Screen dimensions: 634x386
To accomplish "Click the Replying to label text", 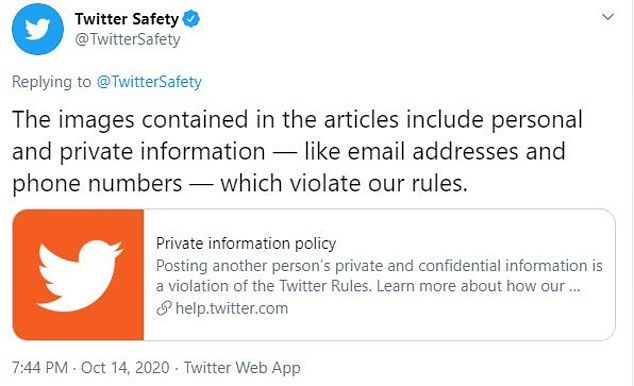I will click(x=52, y=82).
